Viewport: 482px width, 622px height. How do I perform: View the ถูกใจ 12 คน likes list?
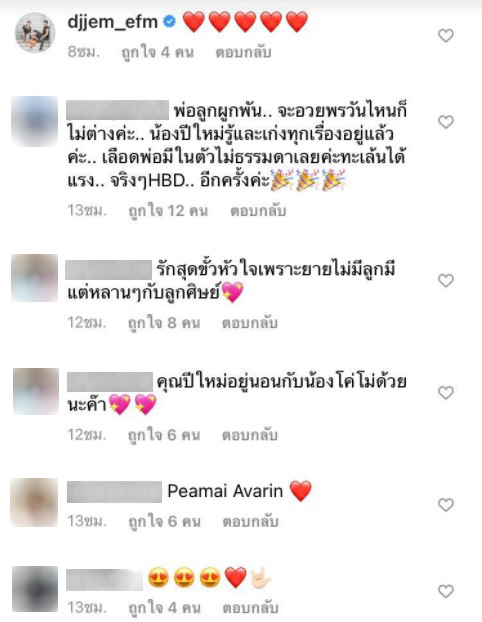[168, 211]
